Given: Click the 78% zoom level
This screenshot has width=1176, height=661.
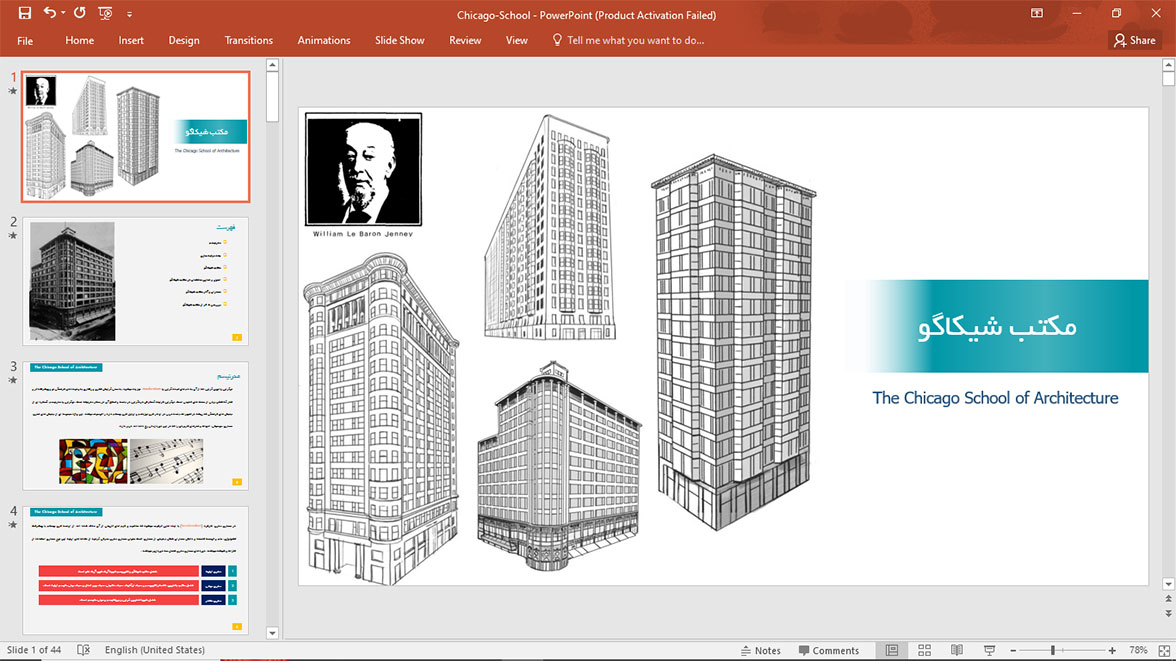Looking at the screenshot, I should 1138,650.
